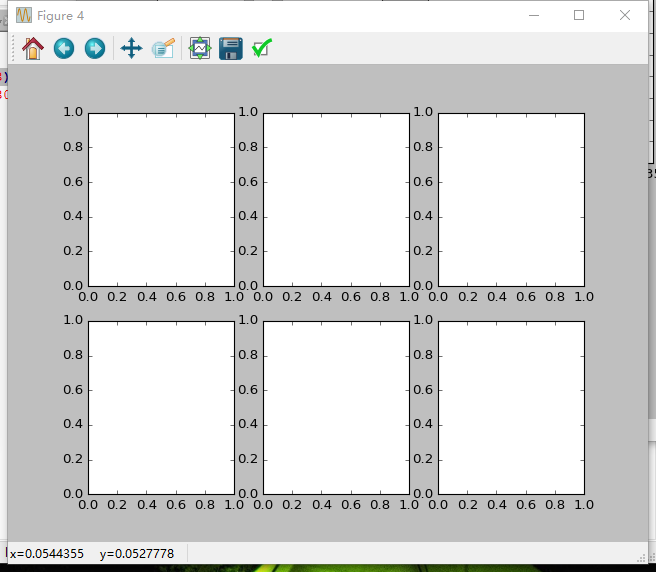Click inside the top-middle subplot
Screen dimensions: 656x572
pyautogui.click(x=336, y=200)
